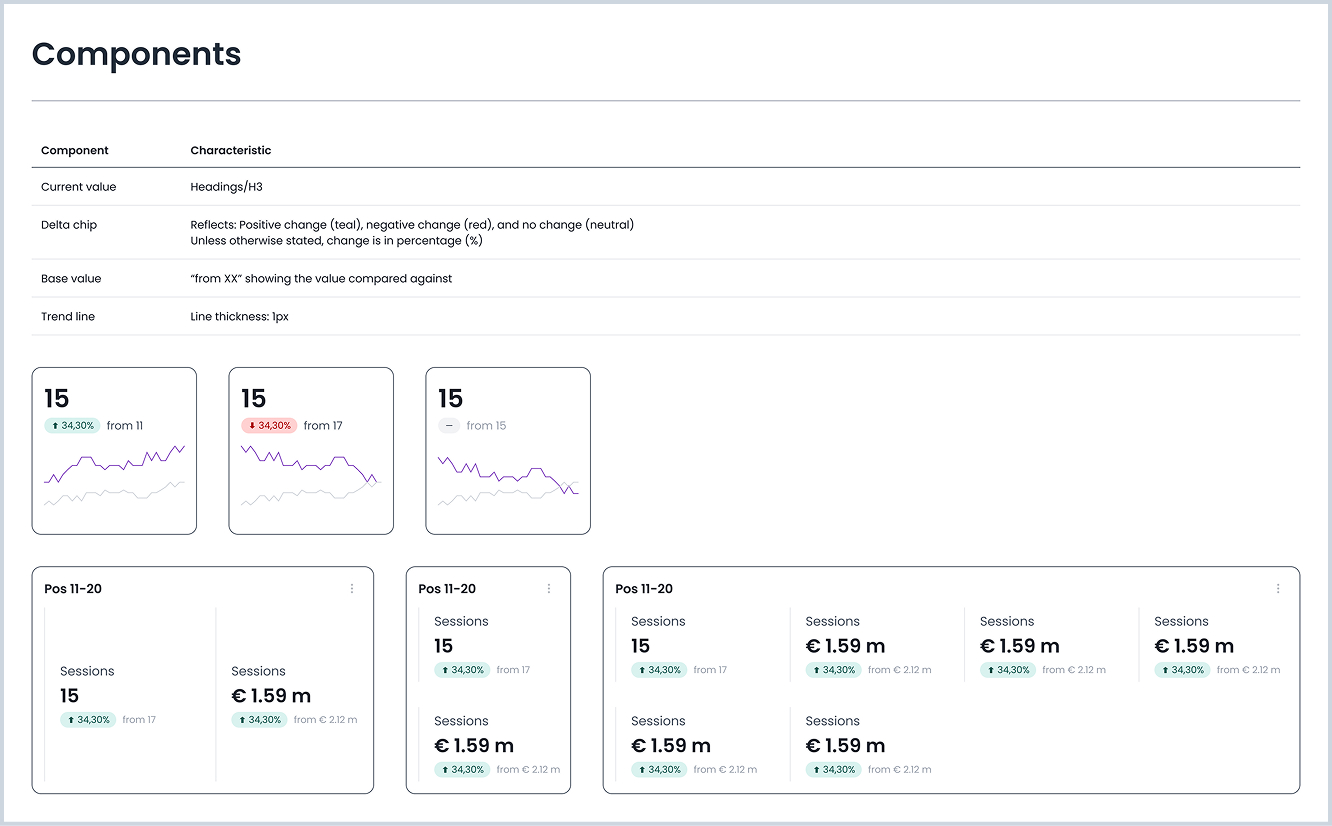The width and height of the screenshot is (1332, 826).
Task: Click the 'from 11' base value label
Action: [124, 425]
